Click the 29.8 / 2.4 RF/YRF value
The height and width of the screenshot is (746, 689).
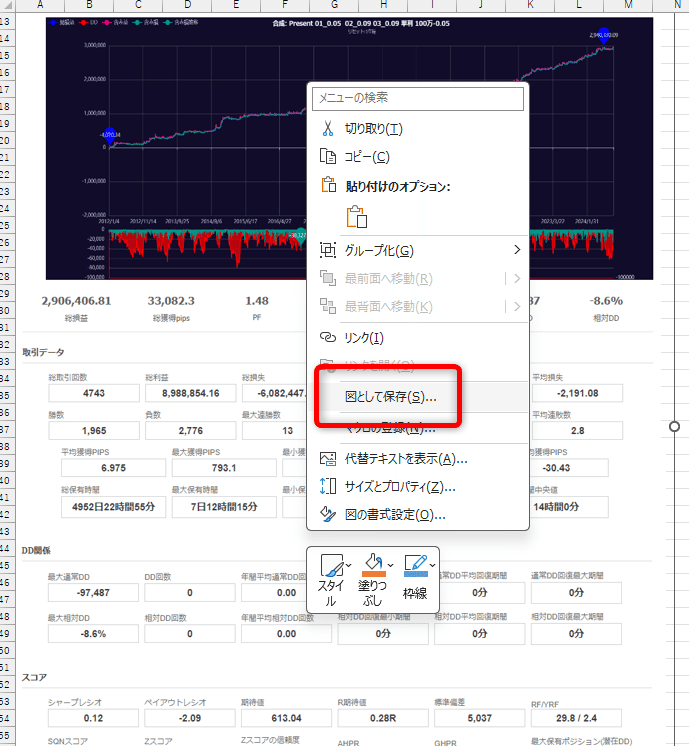click(x=576, y=718)
